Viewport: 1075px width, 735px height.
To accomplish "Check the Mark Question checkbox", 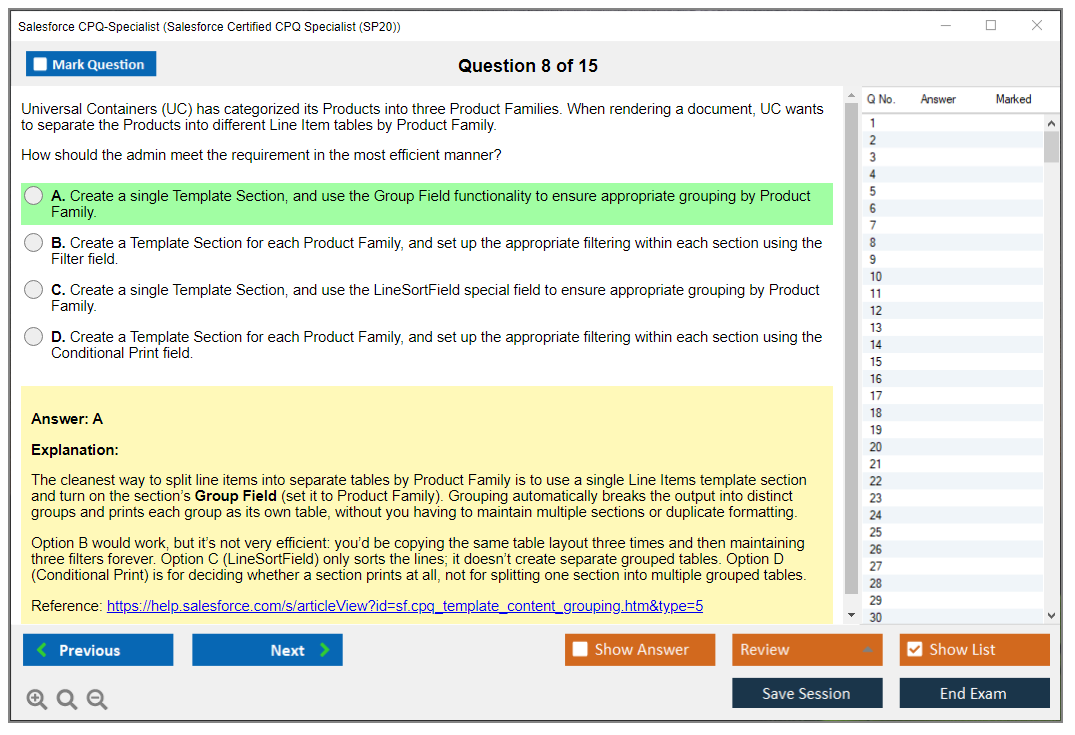I will 41,65.
